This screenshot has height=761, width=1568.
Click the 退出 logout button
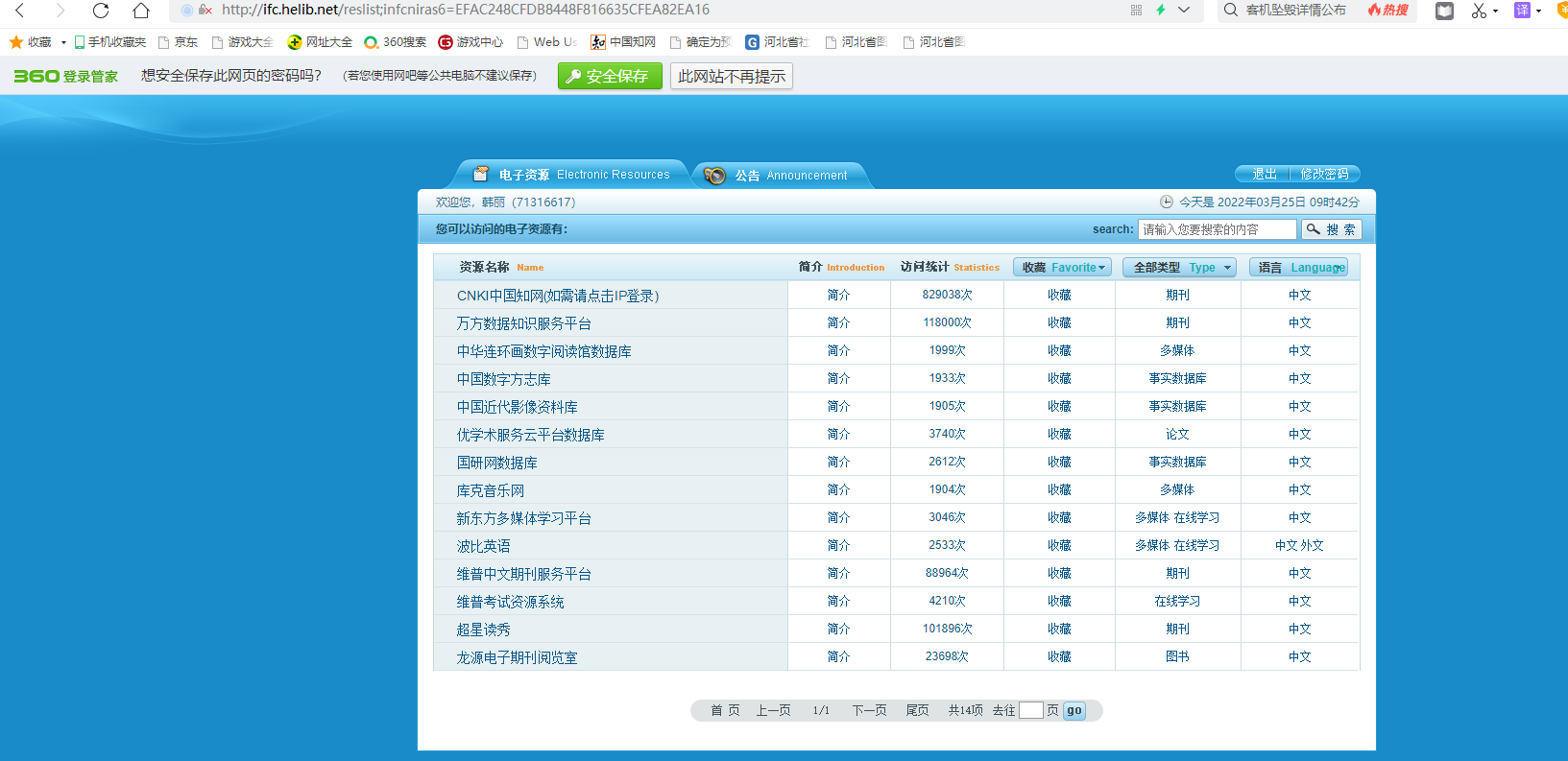1264,174
